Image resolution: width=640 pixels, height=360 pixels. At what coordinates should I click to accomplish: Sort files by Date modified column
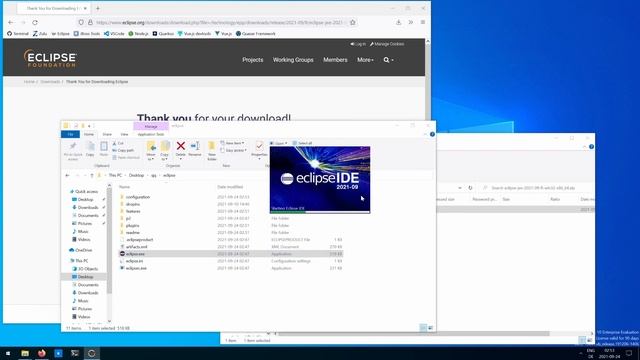coord(230,187)
